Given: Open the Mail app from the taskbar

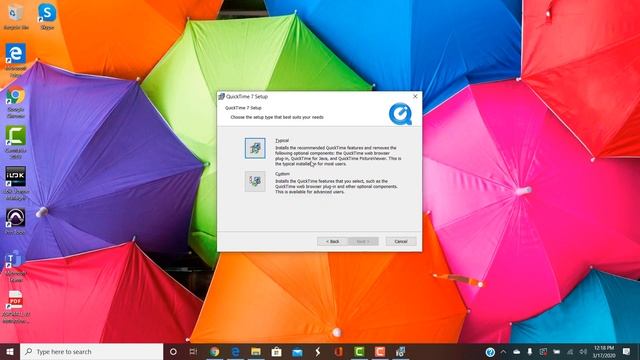Looking at the screenshot, I should [x=297, y=351].
